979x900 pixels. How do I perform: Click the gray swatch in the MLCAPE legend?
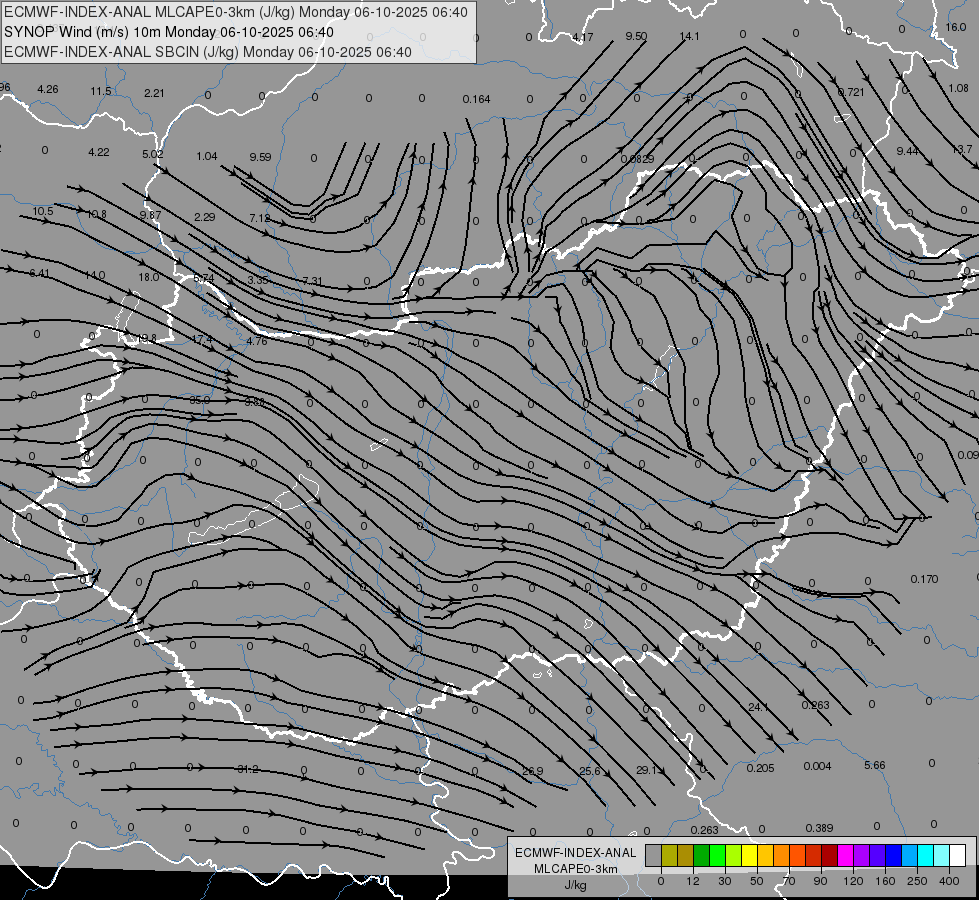pos(653,855)
